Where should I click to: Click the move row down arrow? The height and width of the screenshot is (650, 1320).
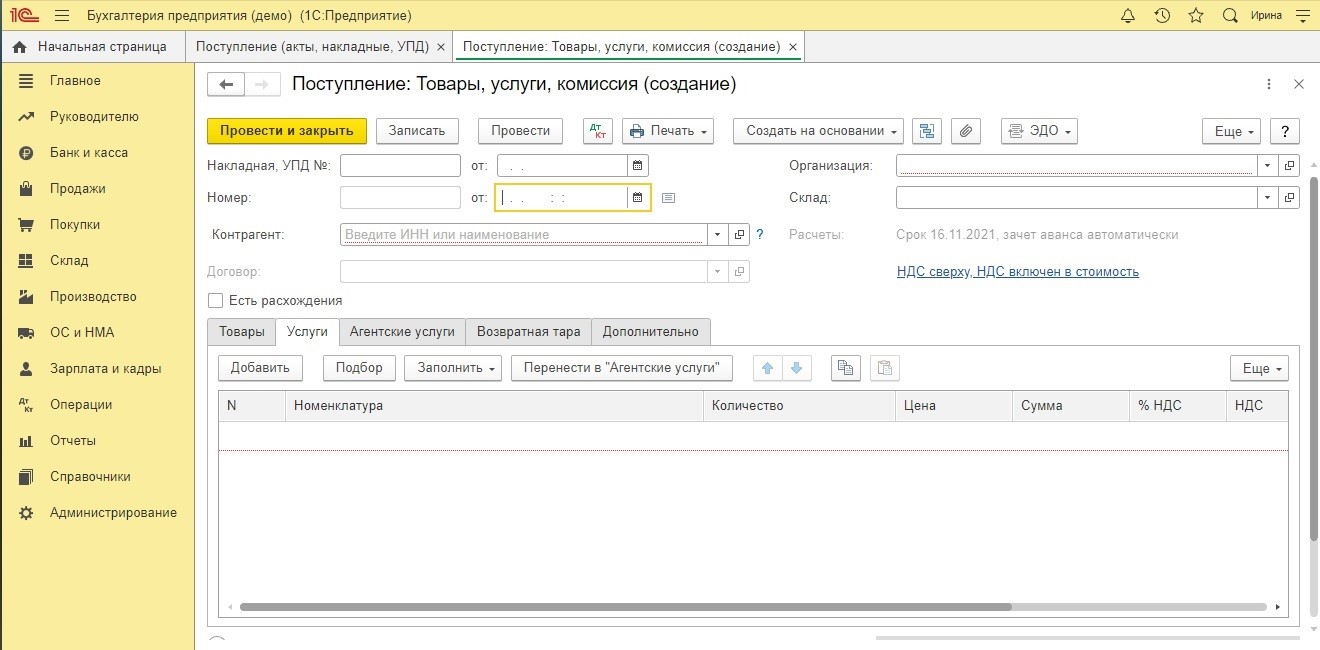[796, 368]
